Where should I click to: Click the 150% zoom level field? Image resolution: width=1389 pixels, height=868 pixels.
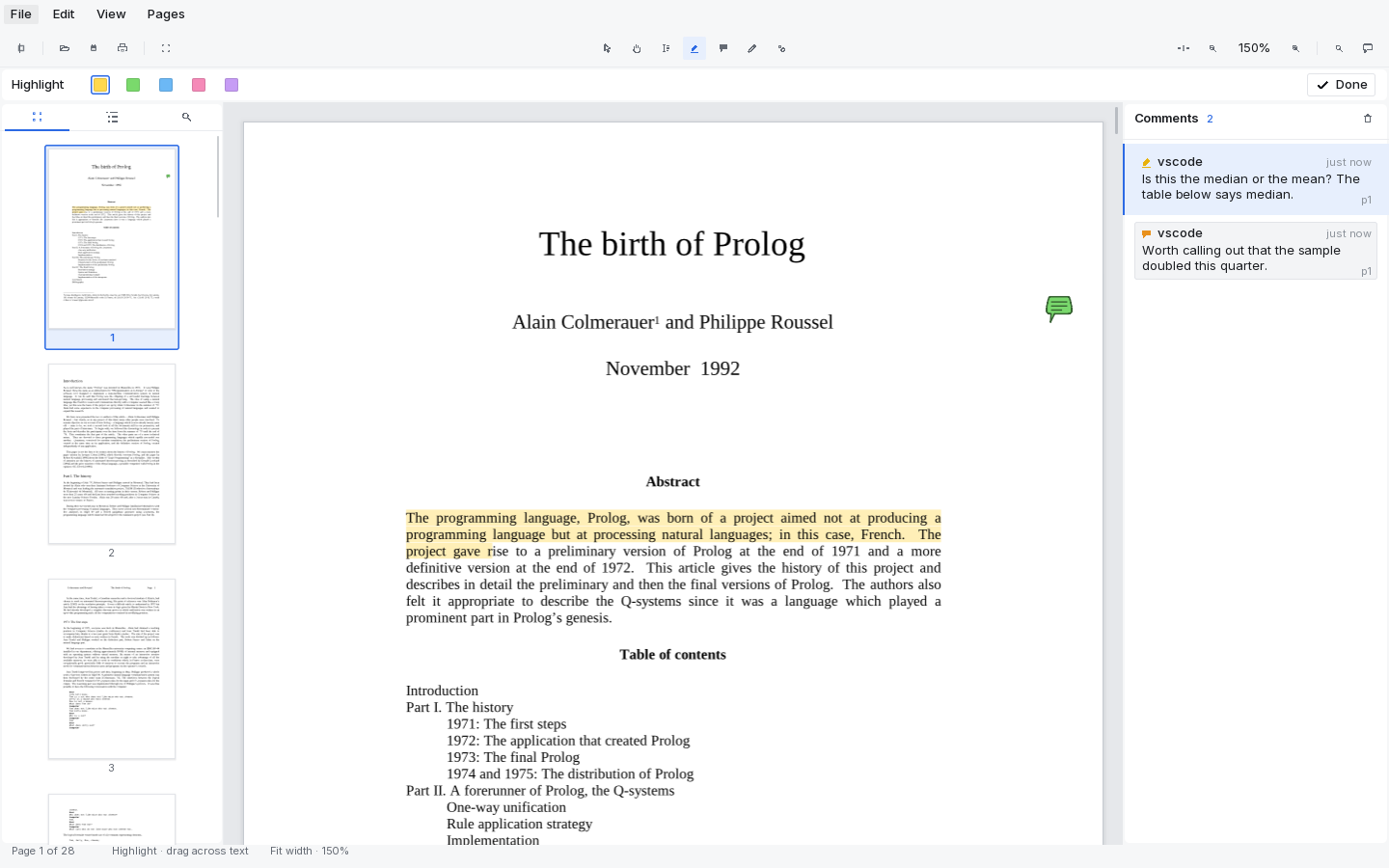click(x=1254, y=48)
